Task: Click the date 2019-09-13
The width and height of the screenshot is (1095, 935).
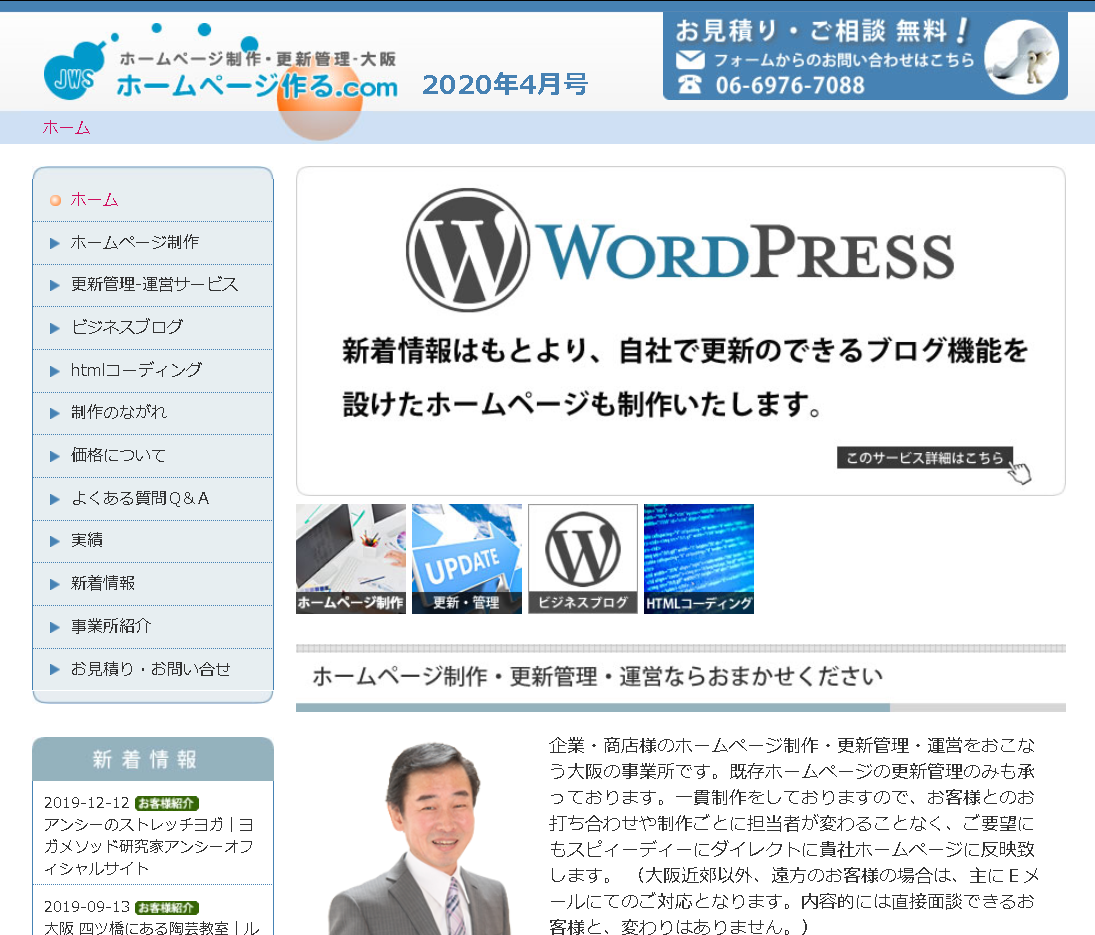Action: click(87, 908)
